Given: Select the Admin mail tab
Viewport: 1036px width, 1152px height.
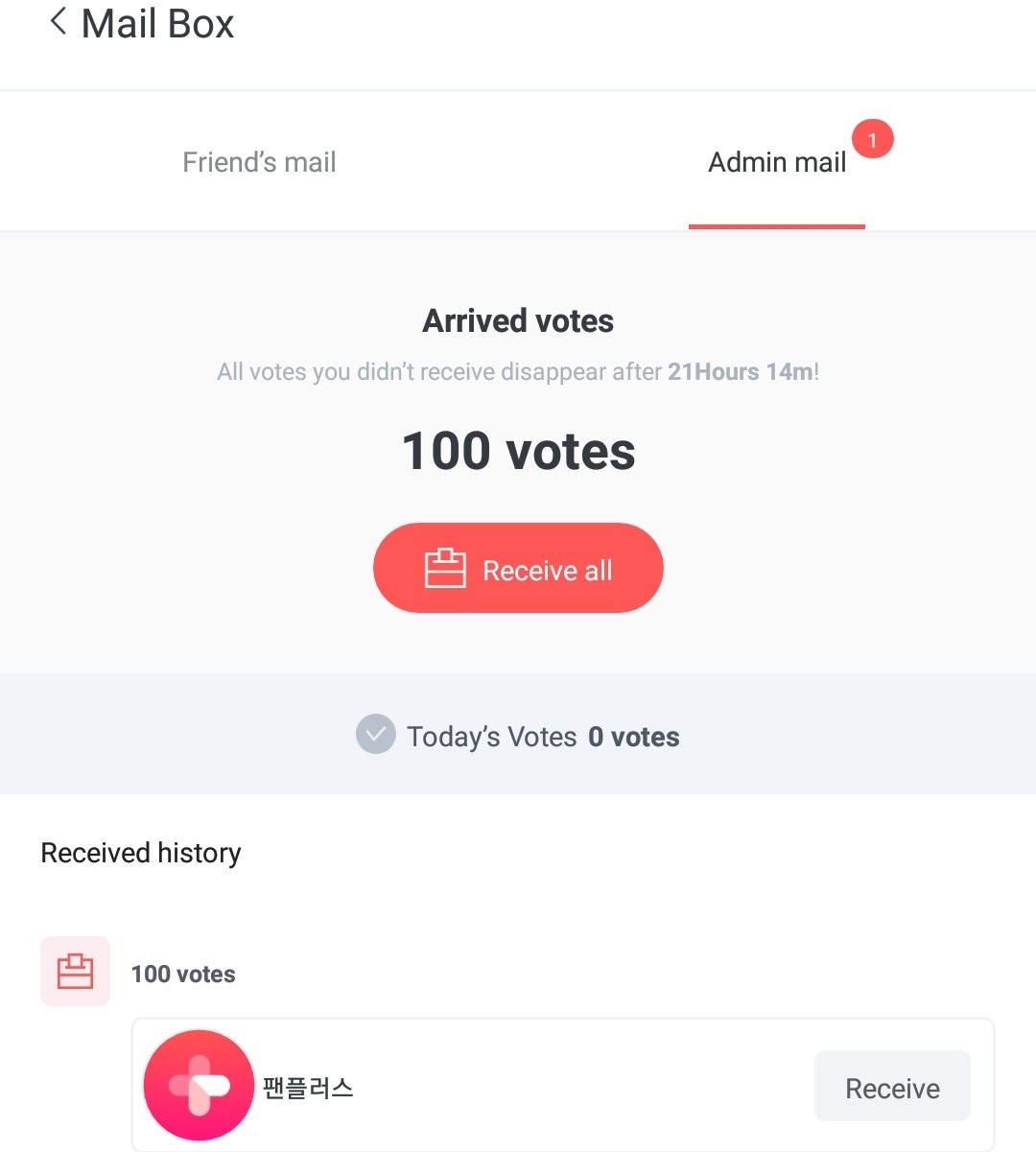Looking at the screenshot, I should 776,162.
